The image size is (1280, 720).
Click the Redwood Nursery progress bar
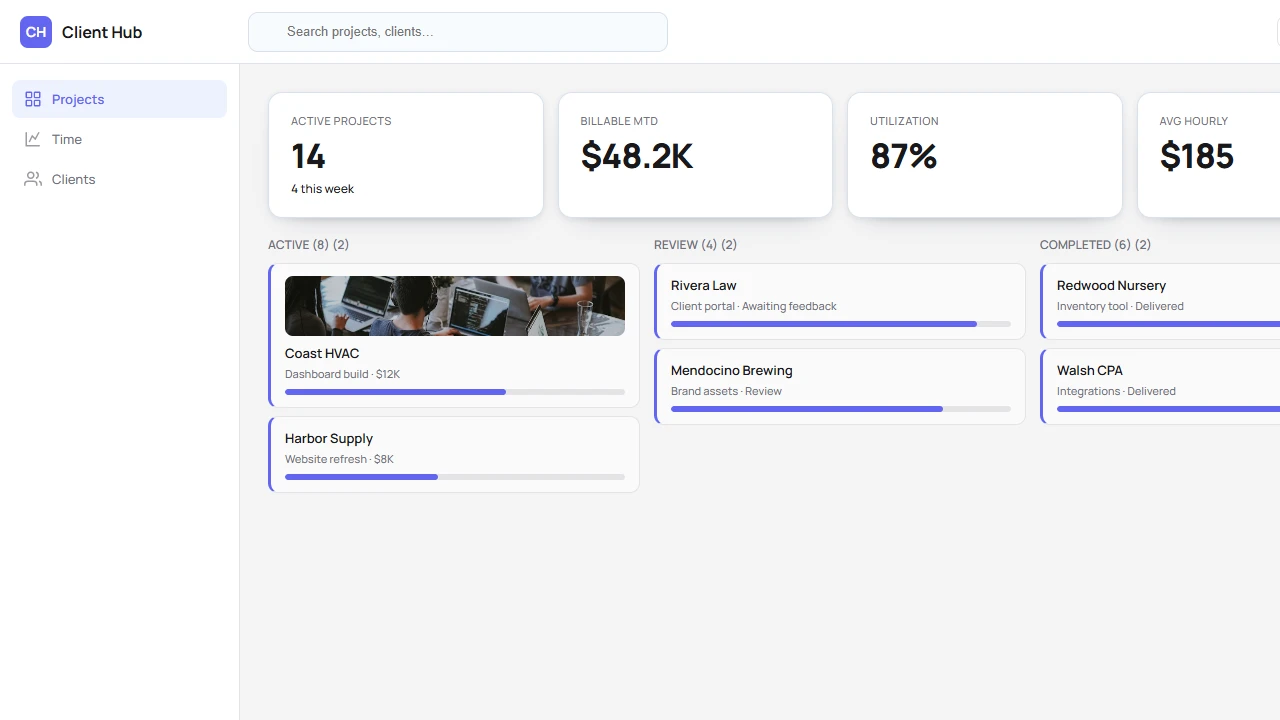(1168, 324)
